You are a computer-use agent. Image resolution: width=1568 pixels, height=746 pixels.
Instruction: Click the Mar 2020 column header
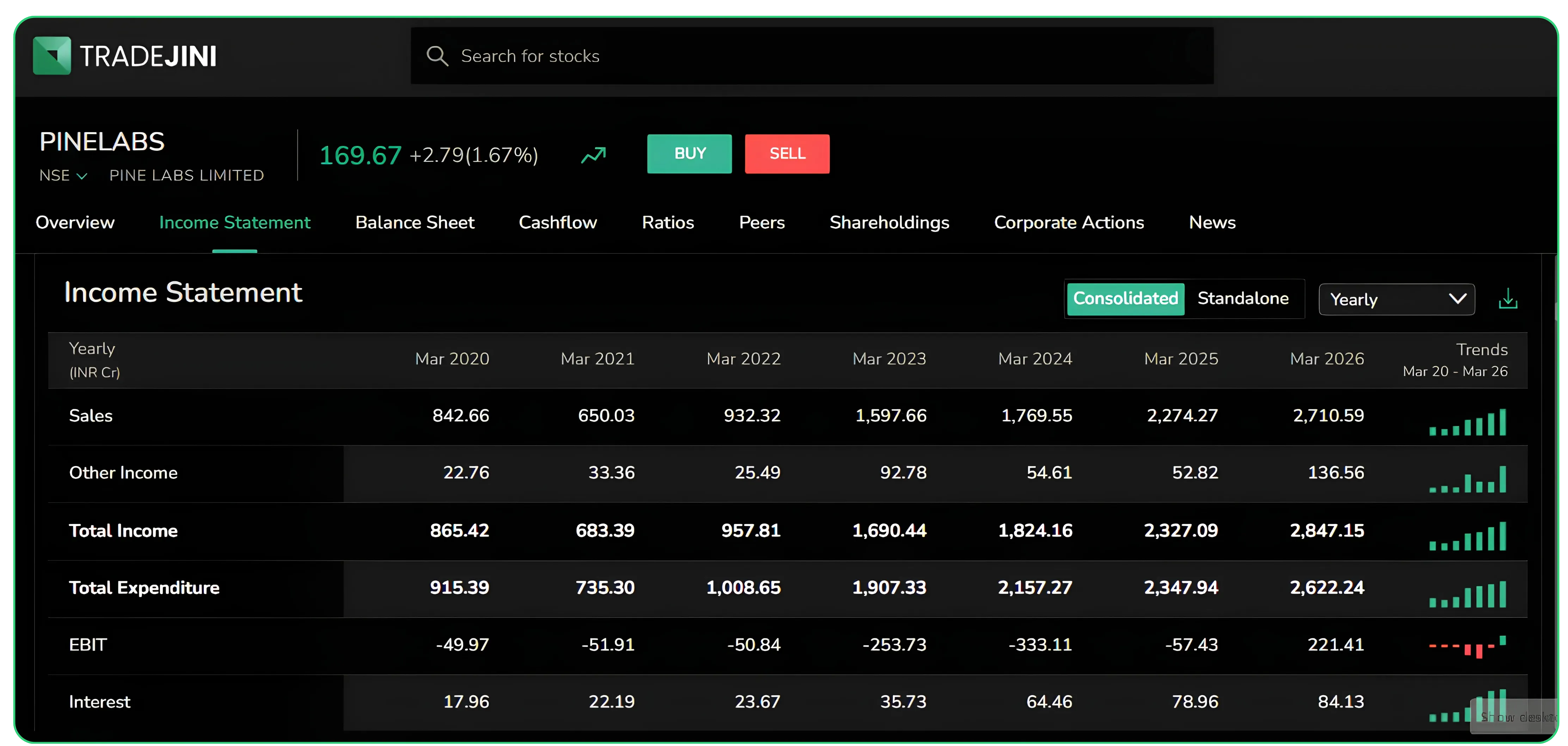point(452,359)
